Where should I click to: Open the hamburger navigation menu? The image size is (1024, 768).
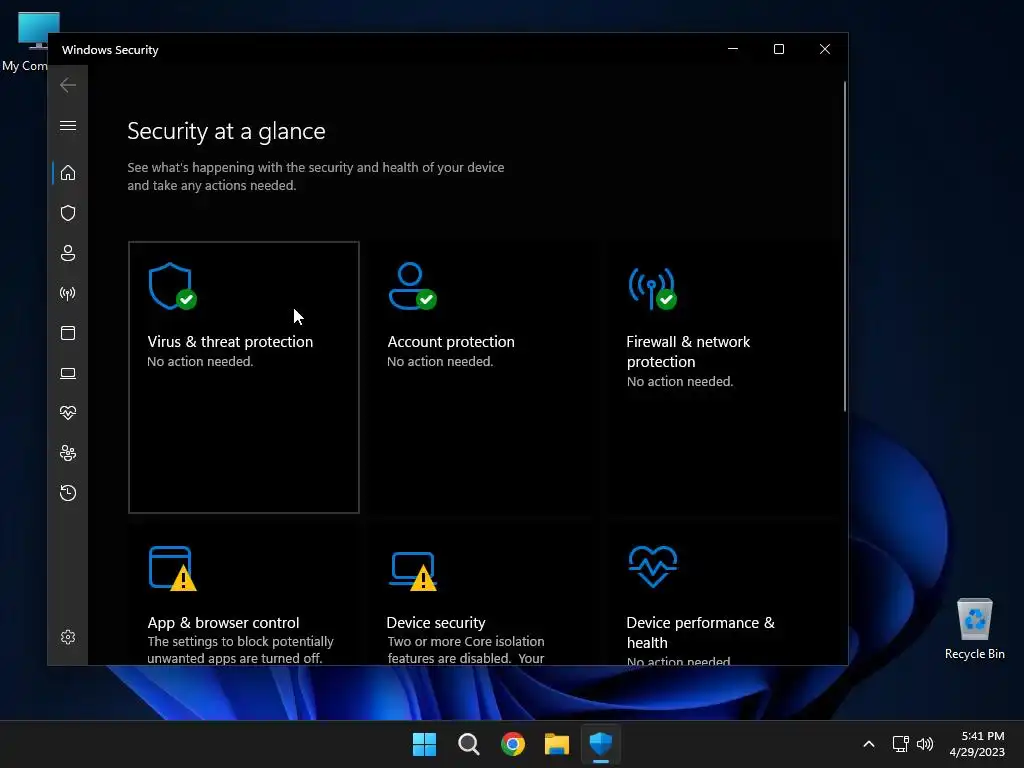(x=68, y=125)
